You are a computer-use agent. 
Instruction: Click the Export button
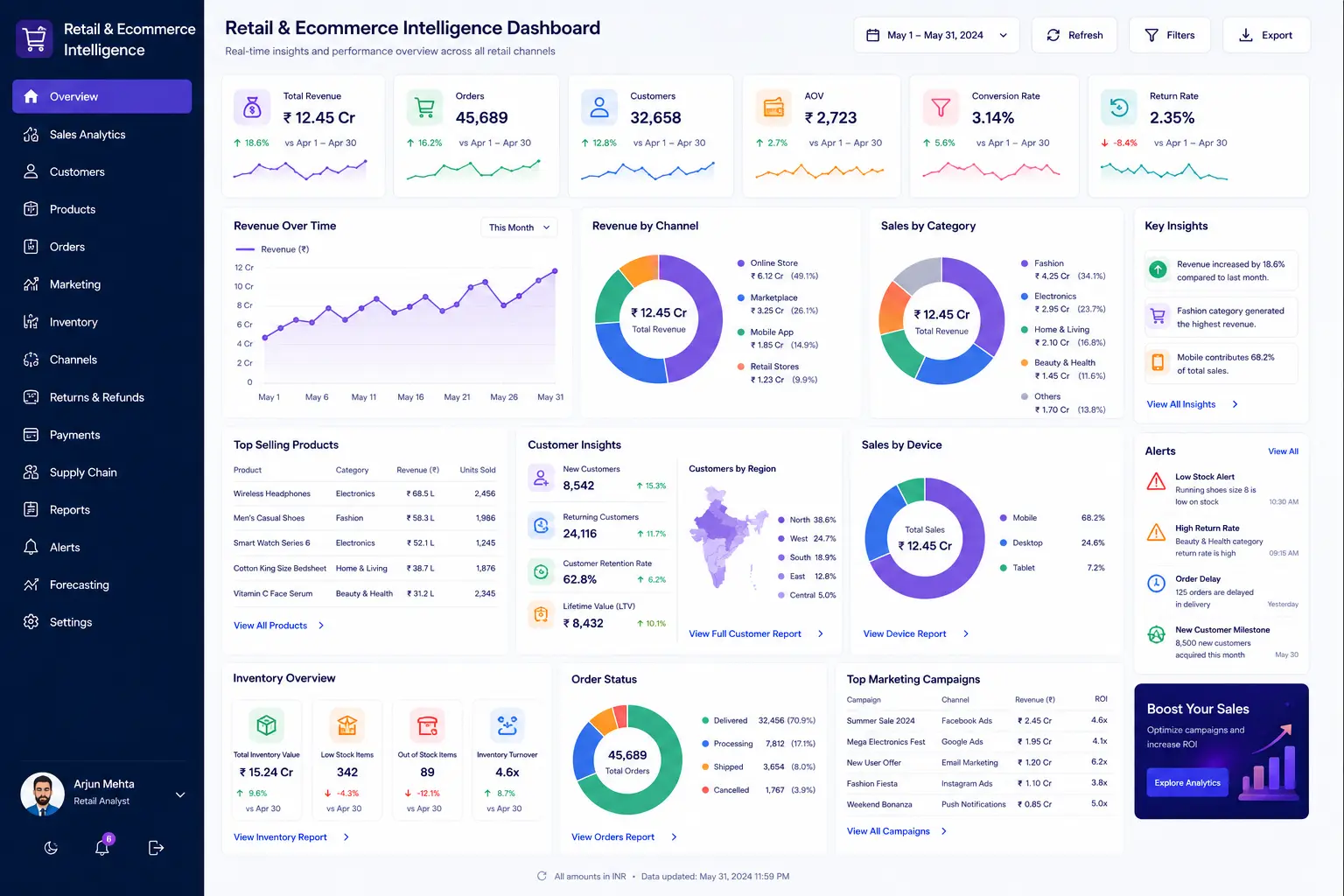point(1266,35)
